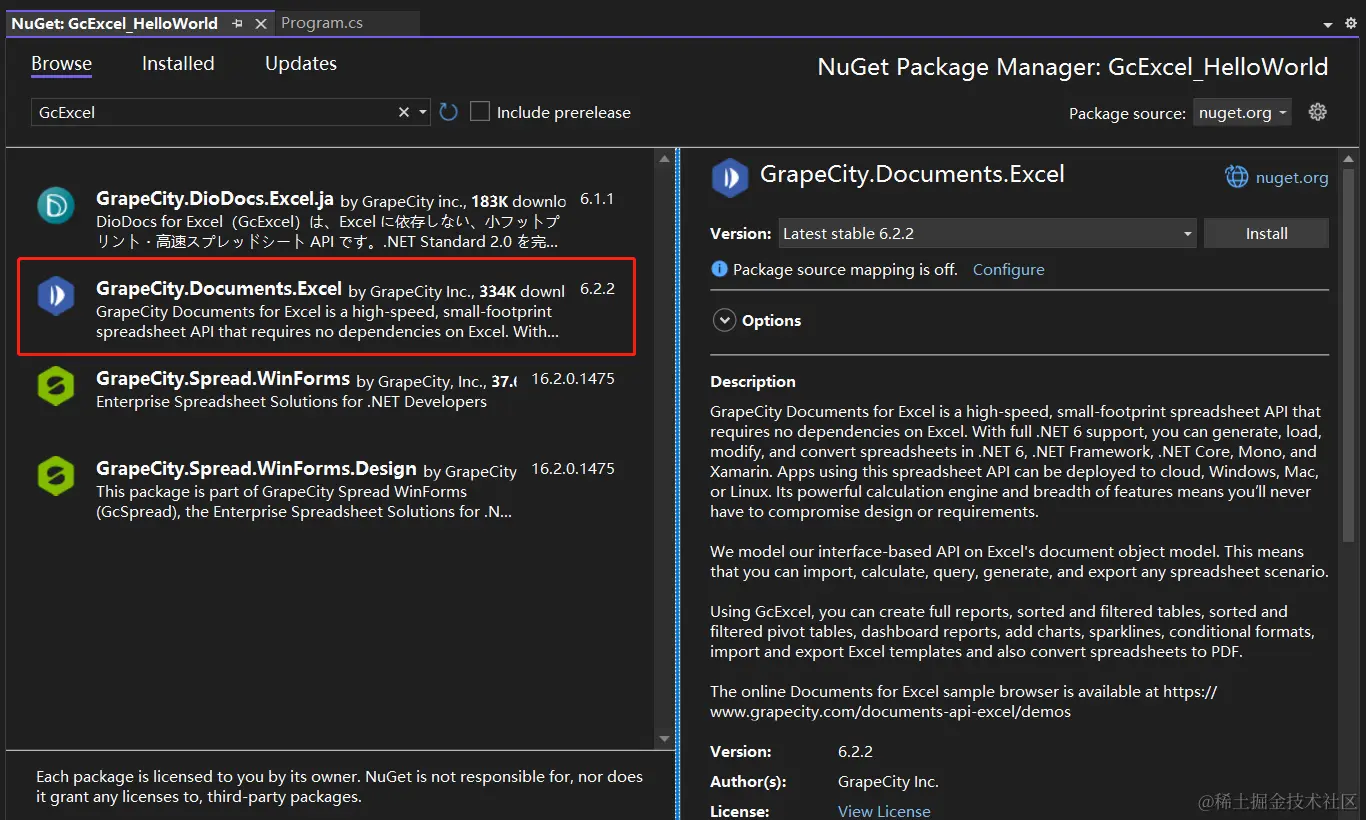The image size is (1366, 820).
Task: Open the Package source nuget.org dropdown
Action: [1243, 112]
